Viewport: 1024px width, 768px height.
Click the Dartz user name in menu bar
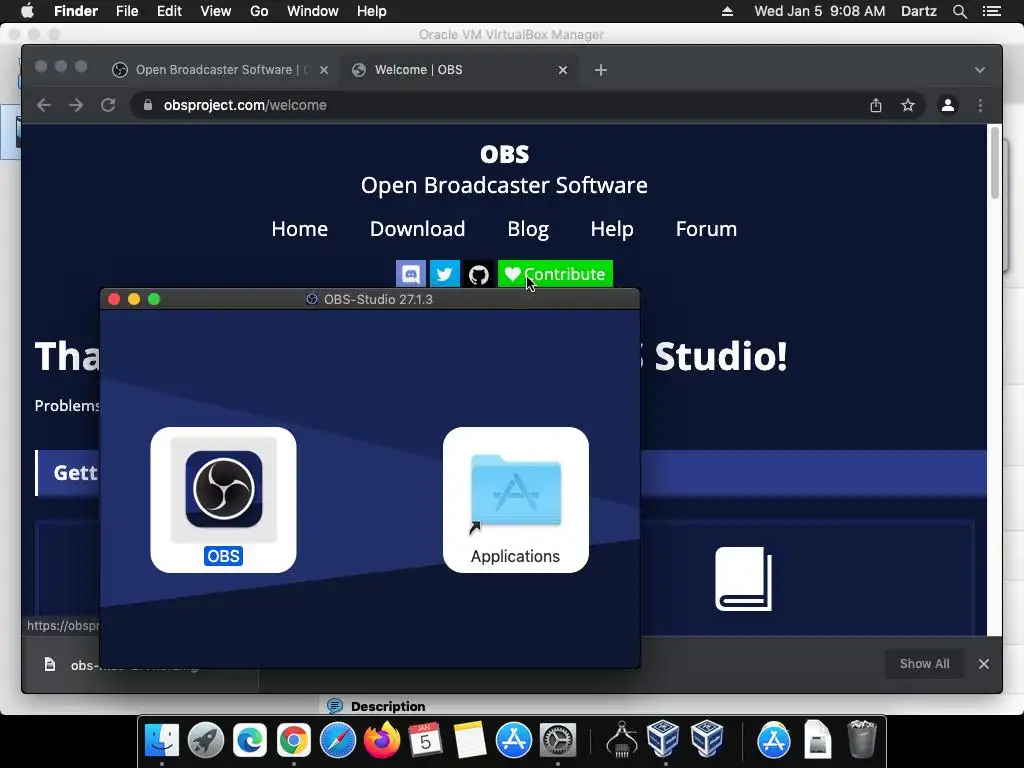click(x=918, y=11)
